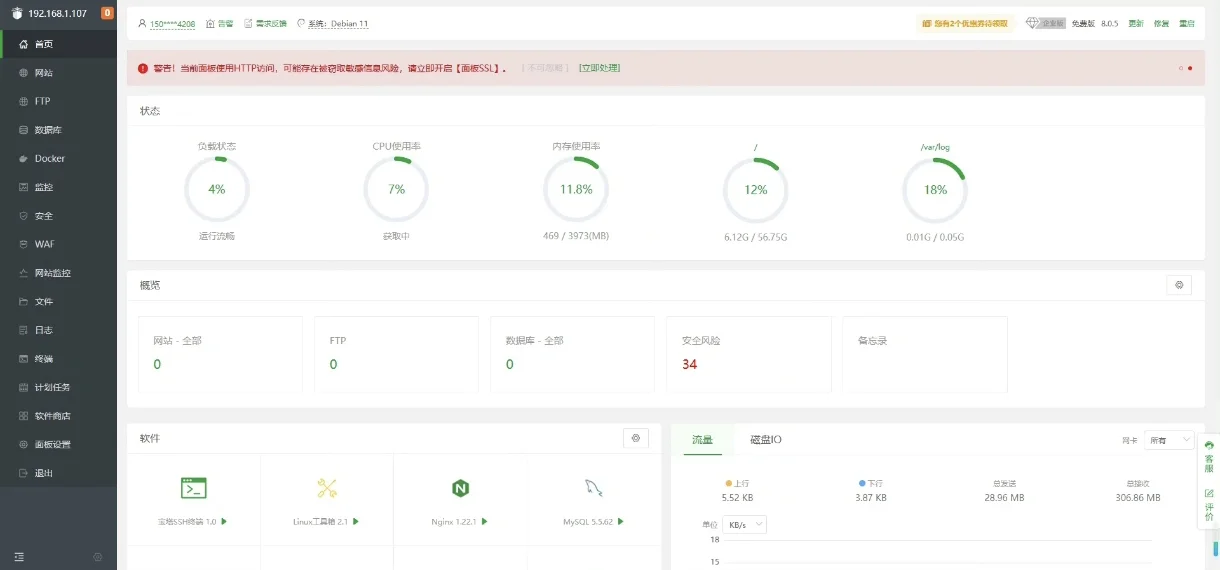Click the page vertical scrollbar thumb

click(1216, 548)
